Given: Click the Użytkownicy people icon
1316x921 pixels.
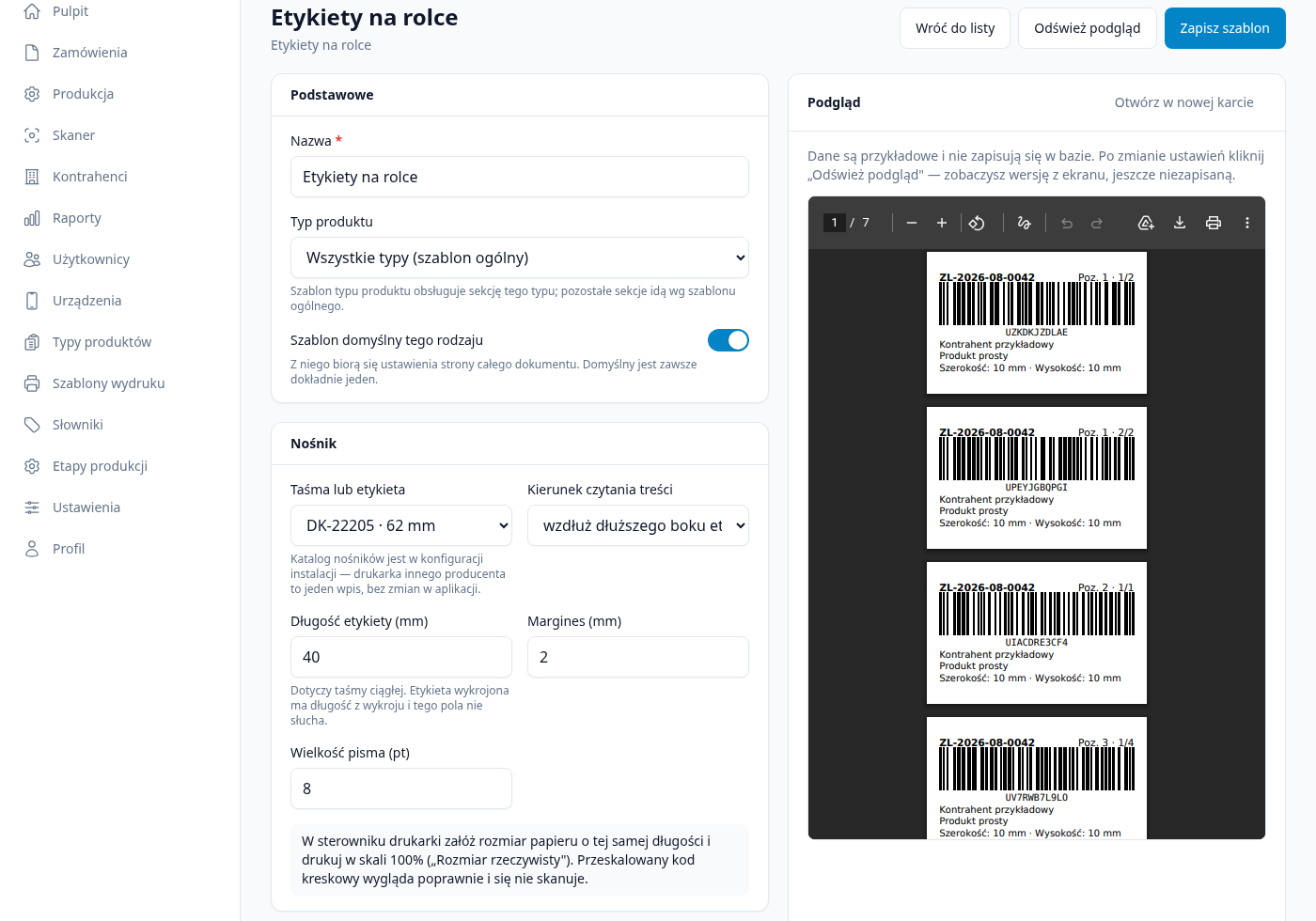Looking at the screenshot, I should [32, 259].
